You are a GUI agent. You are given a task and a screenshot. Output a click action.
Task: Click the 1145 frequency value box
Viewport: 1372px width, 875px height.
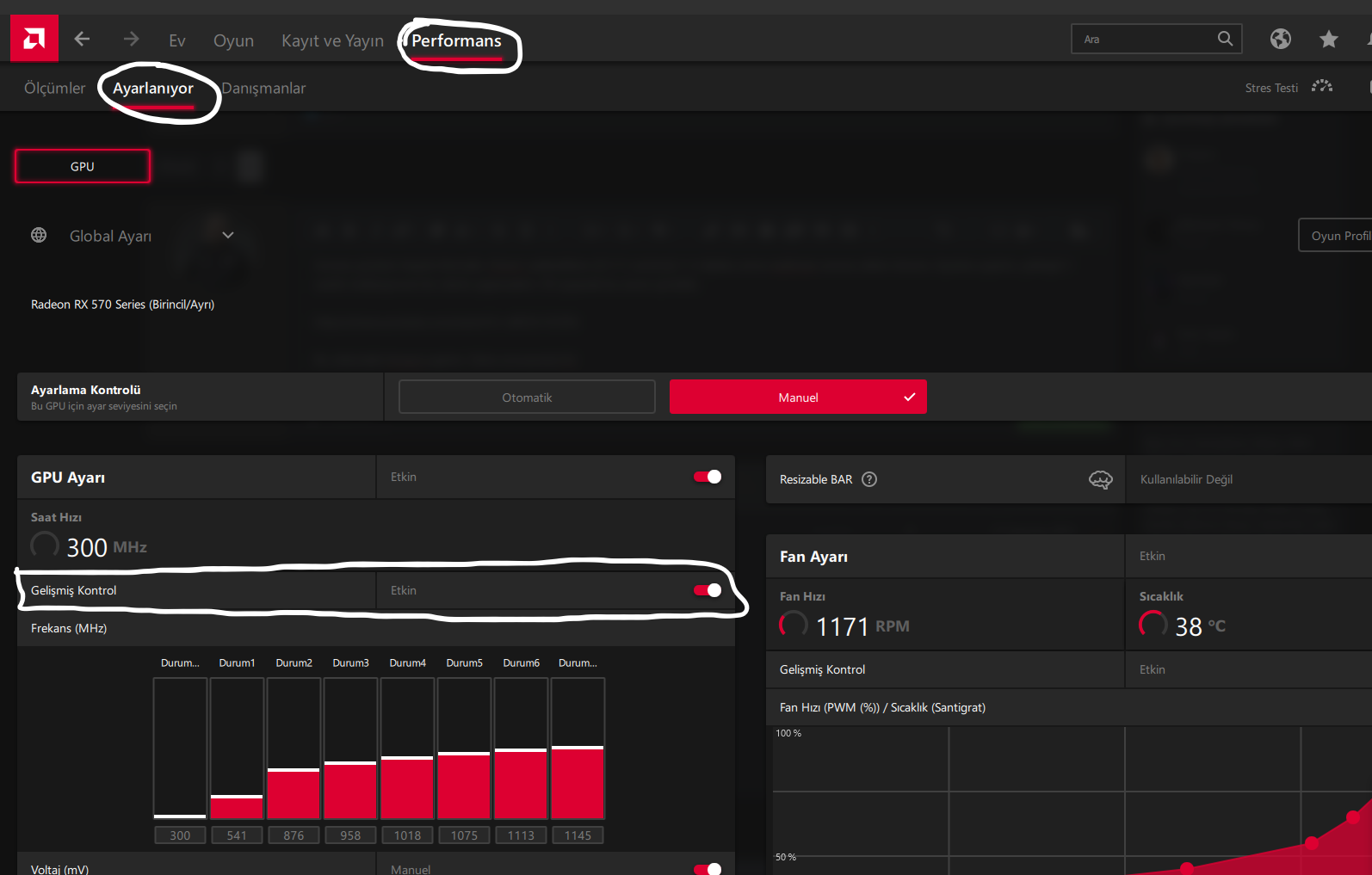pos(578,835)
